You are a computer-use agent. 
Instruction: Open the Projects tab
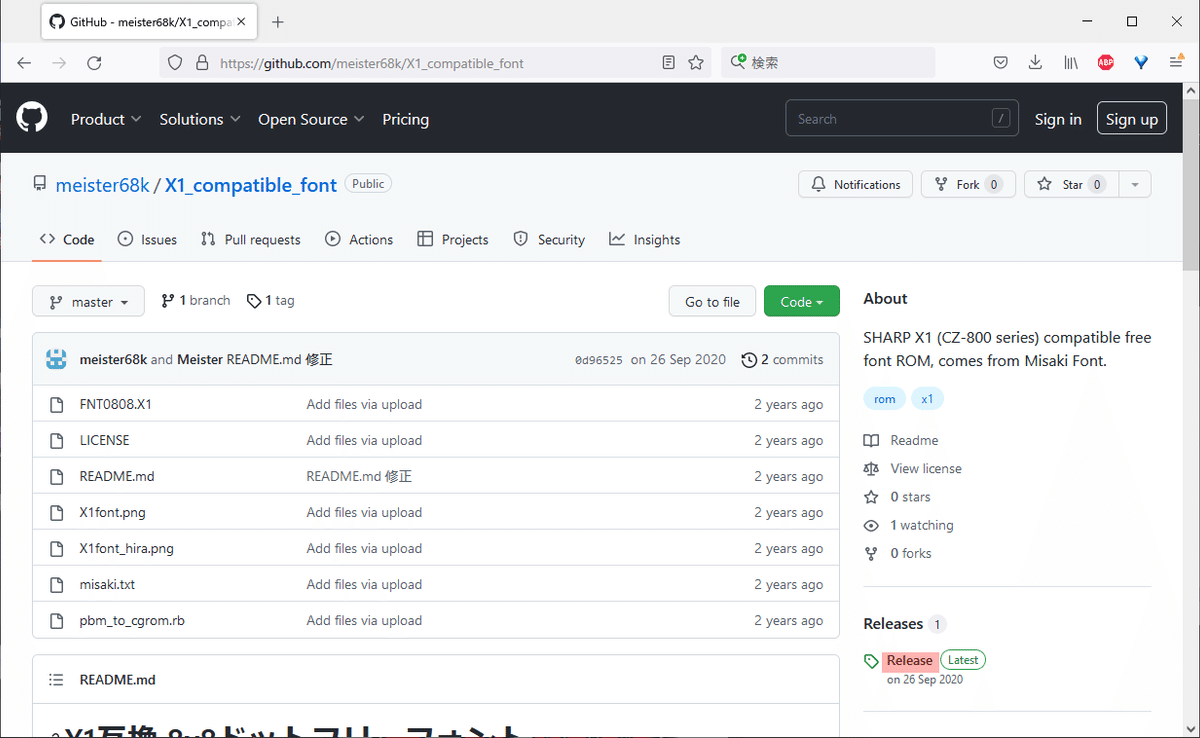click(453, 239)
